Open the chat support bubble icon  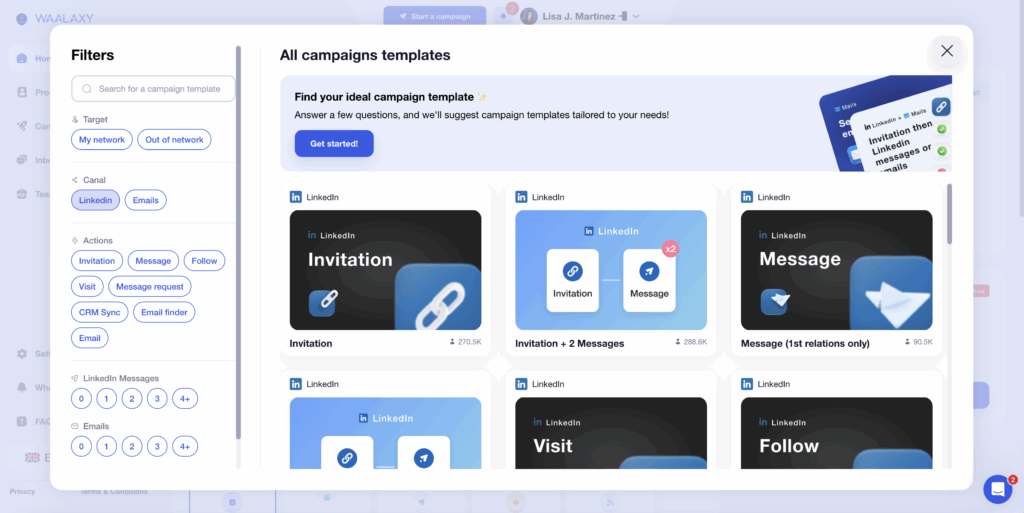pyautogui.click(x=997, y=489)
